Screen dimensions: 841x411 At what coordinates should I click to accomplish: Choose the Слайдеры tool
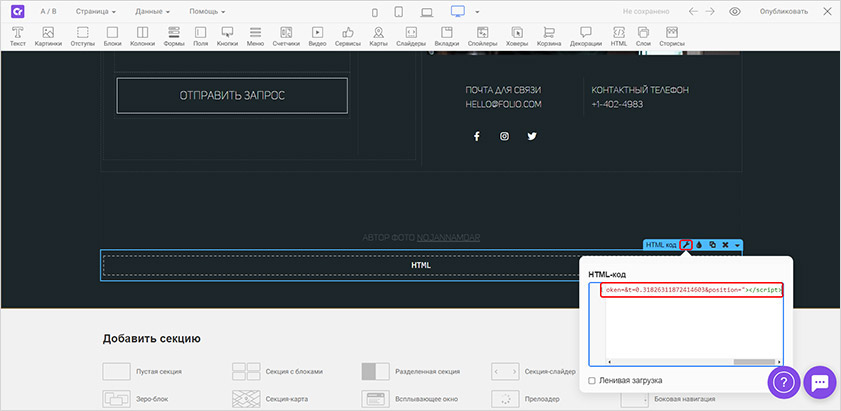coord(411,36)
